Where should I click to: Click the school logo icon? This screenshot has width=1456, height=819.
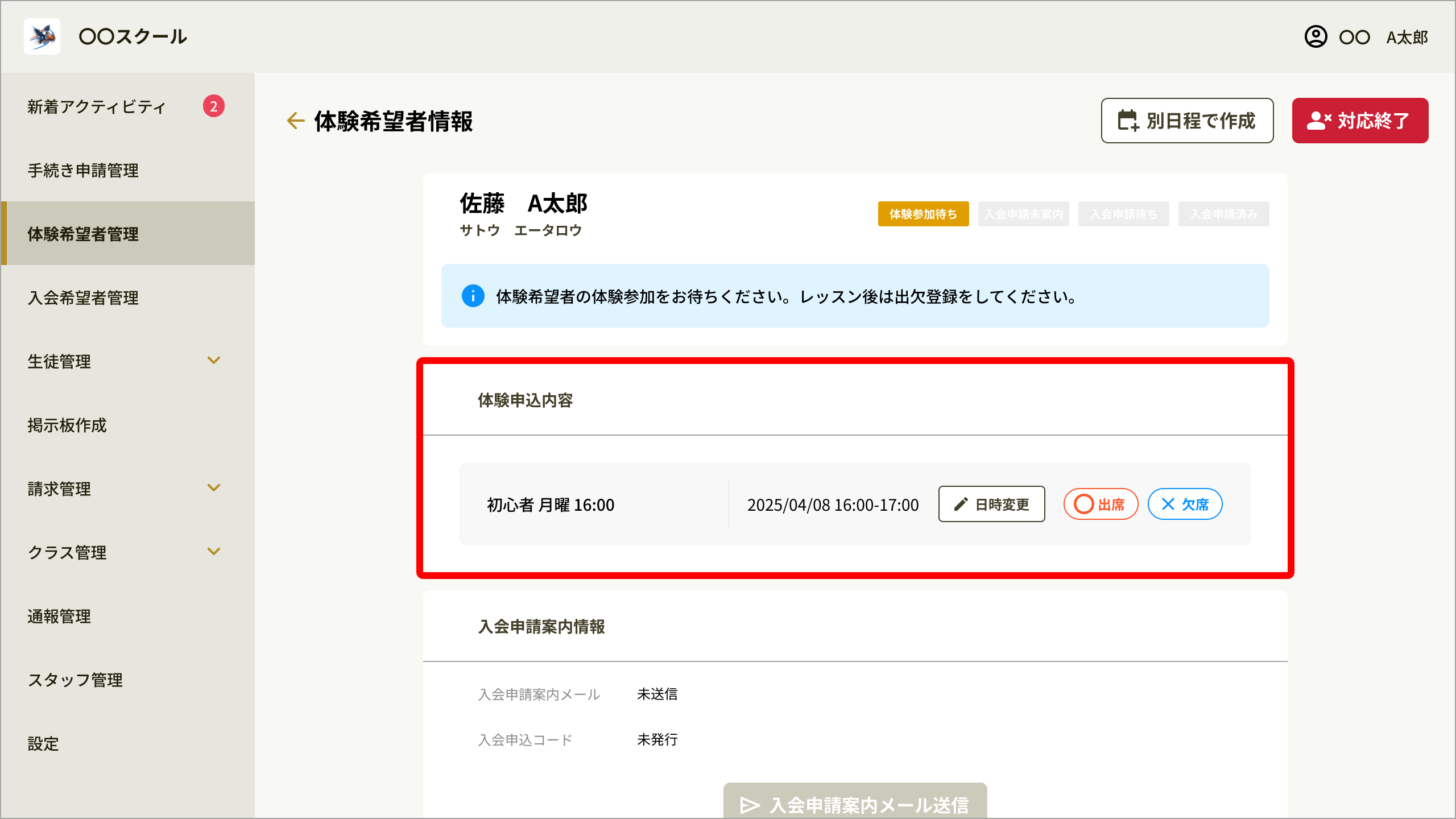coord(42,36)
